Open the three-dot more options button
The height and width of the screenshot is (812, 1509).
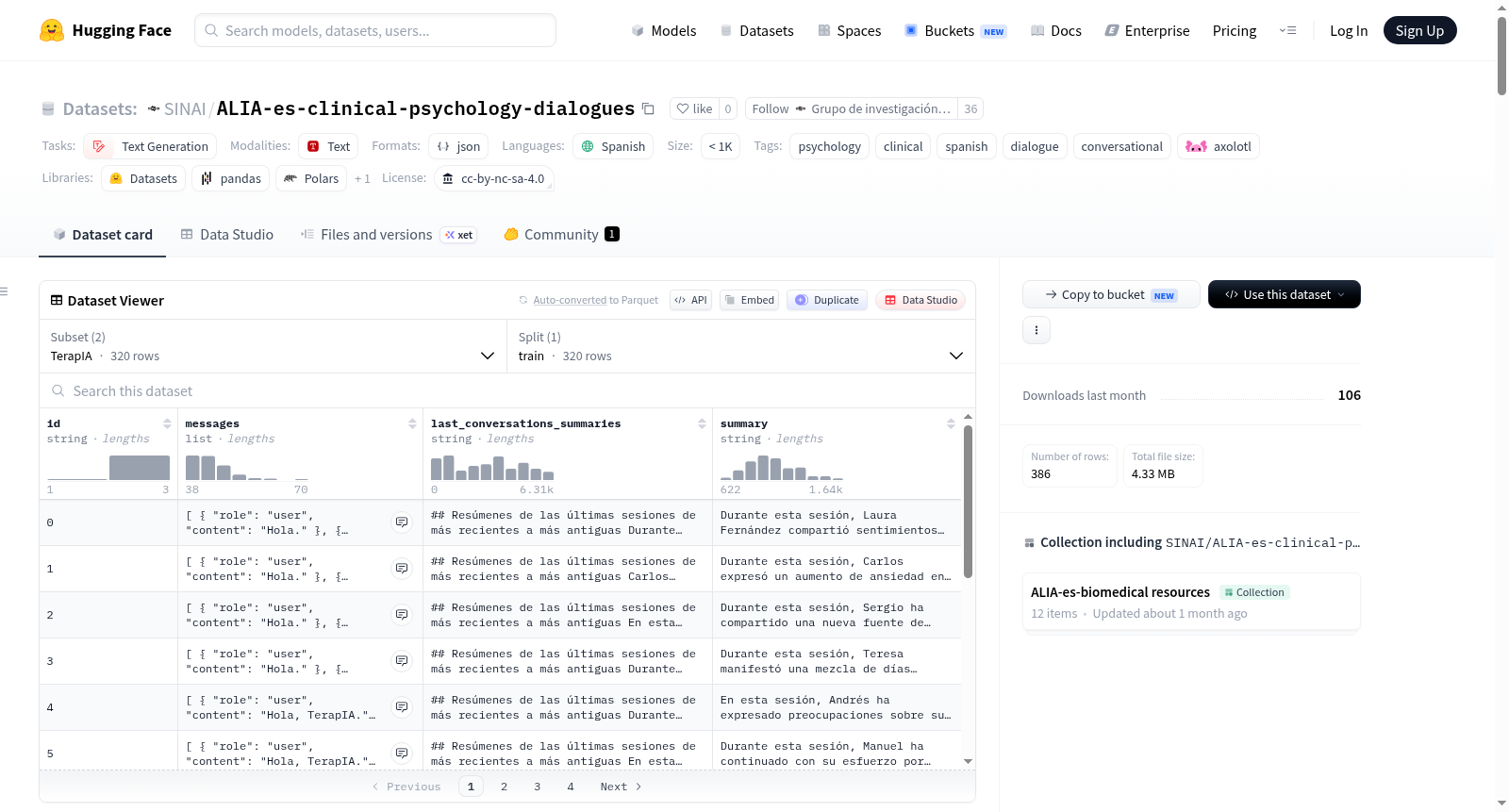(x=1036, y=330)
